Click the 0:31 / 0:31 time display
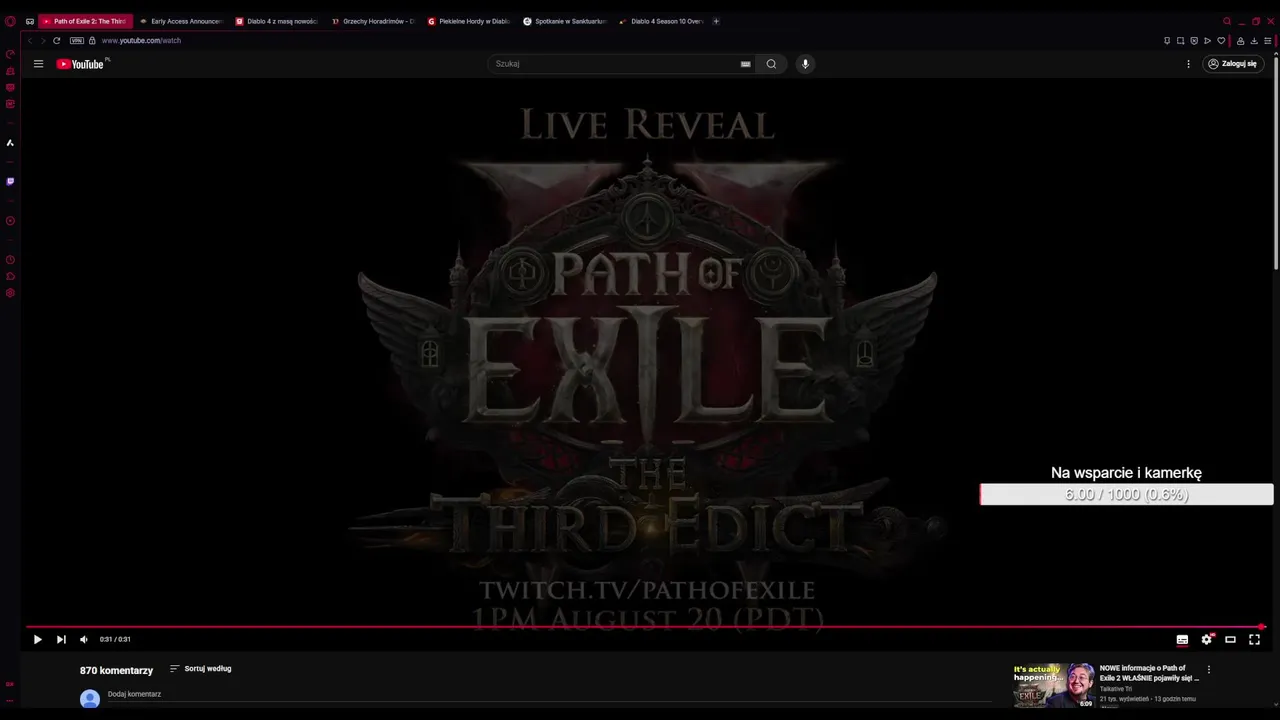The image size is (1280, 720). click(115, 640)
